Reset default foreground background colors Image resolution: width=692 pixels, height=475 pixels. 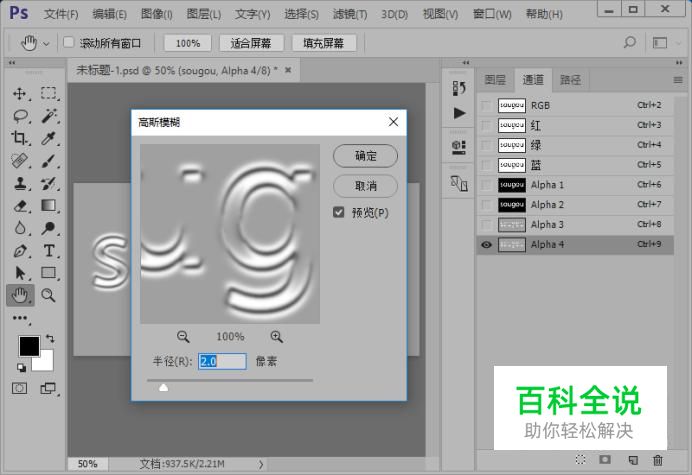point(21,367)
